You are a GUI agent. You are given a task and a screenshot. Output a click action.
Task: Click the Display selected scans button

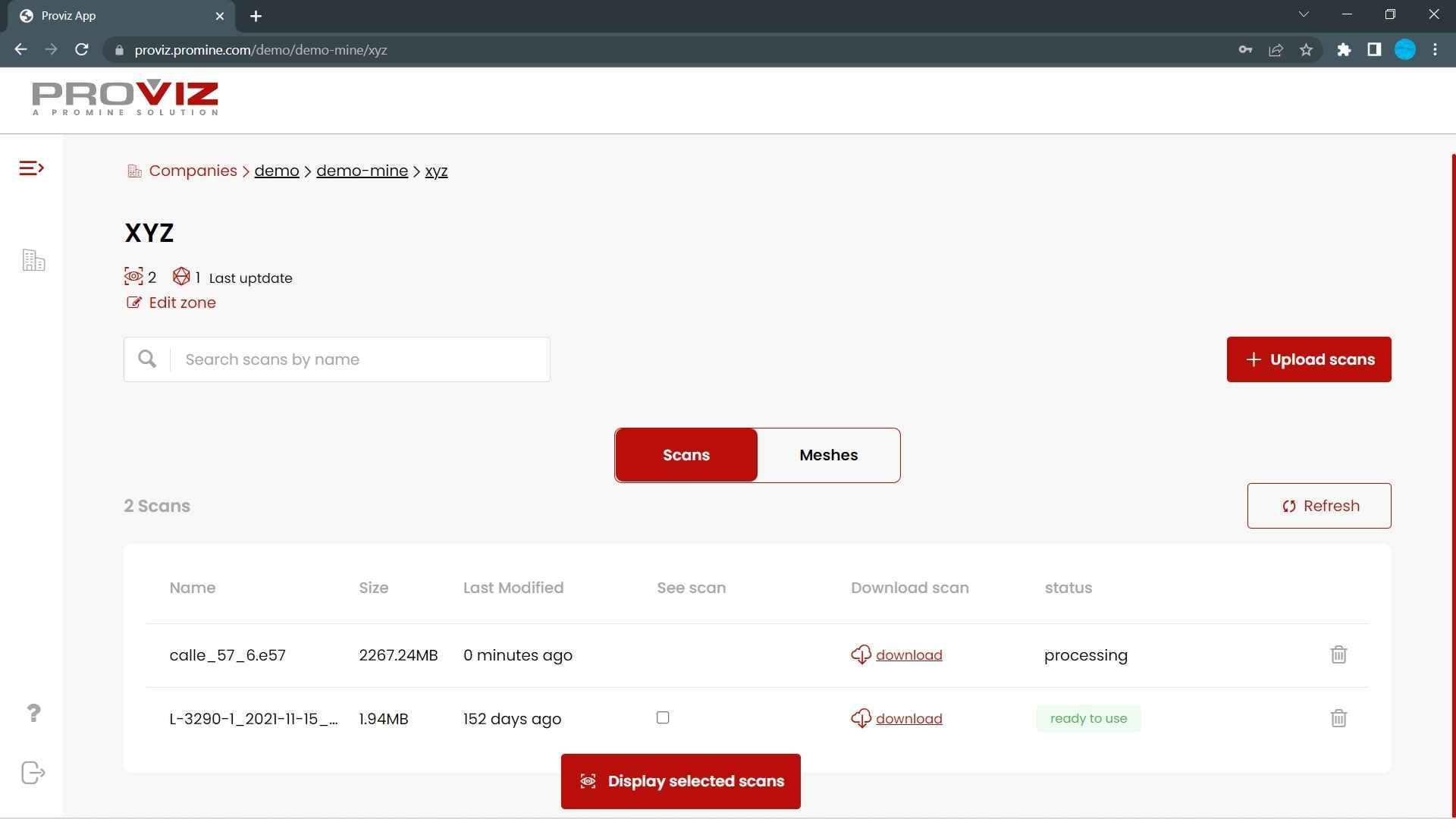[680, 781]
